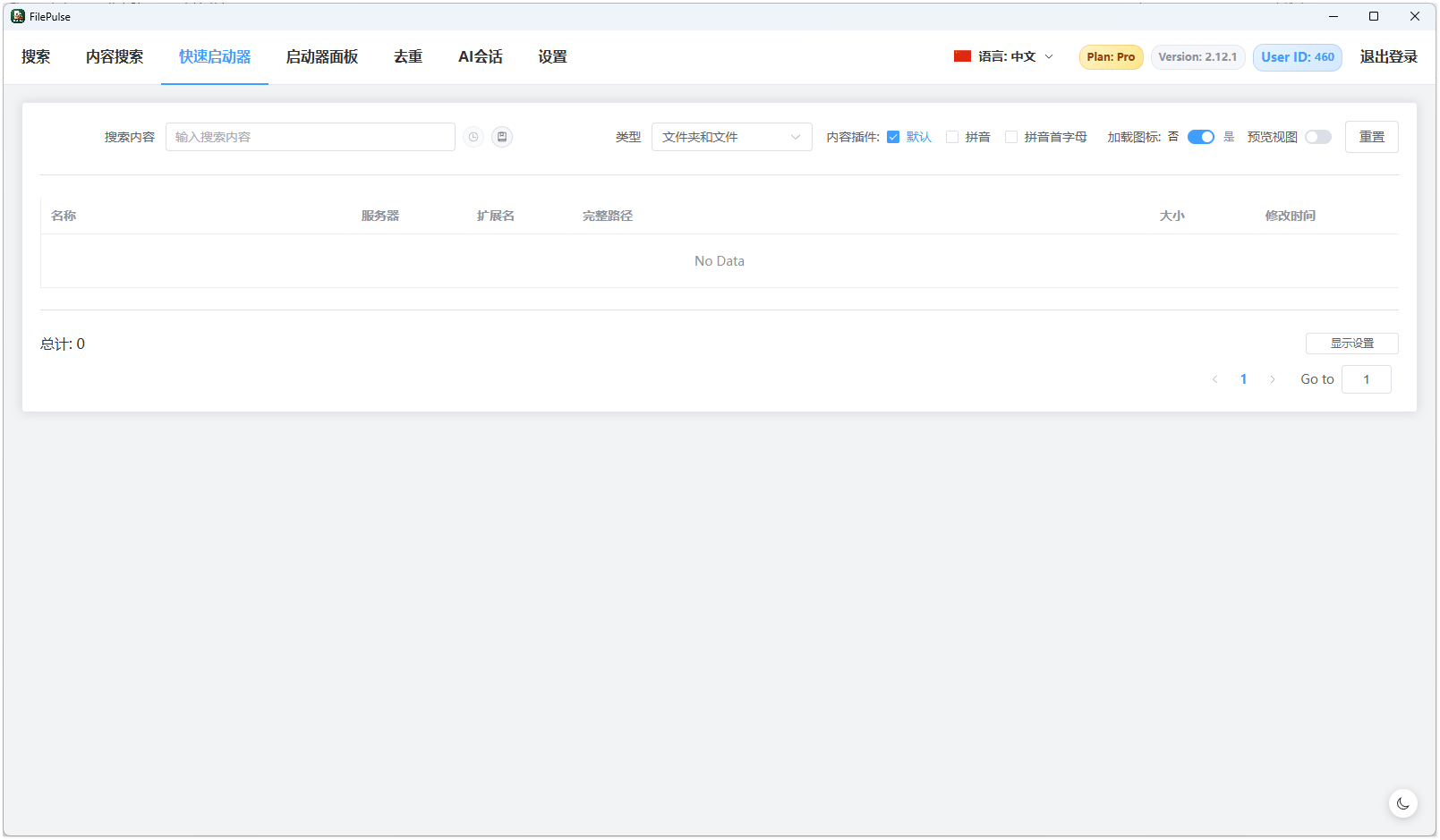Enable the 默认 content plugin checkbox

(x=893, y=137)
